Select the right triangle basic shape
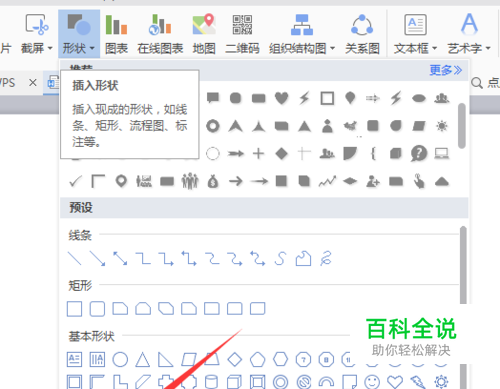Image resolution: width=500 pixels, height=389 pixels. coord(165,359)
